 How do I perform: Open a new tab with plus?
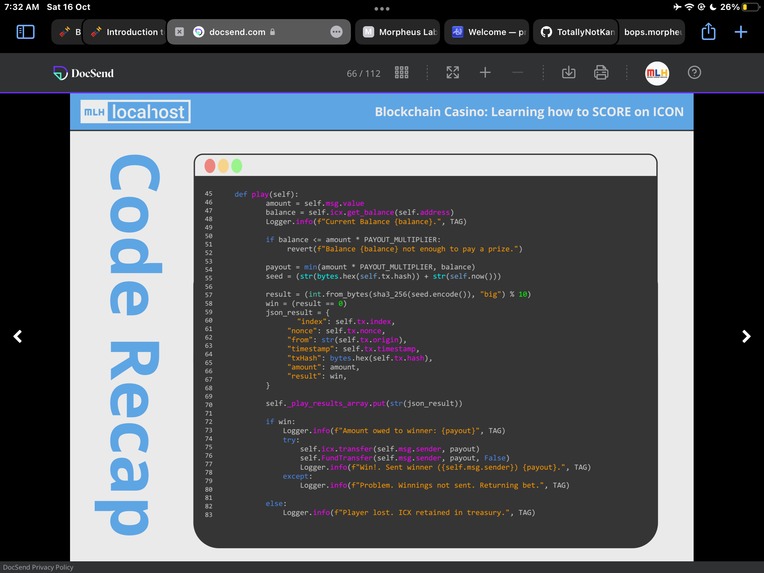click(741, 32)
